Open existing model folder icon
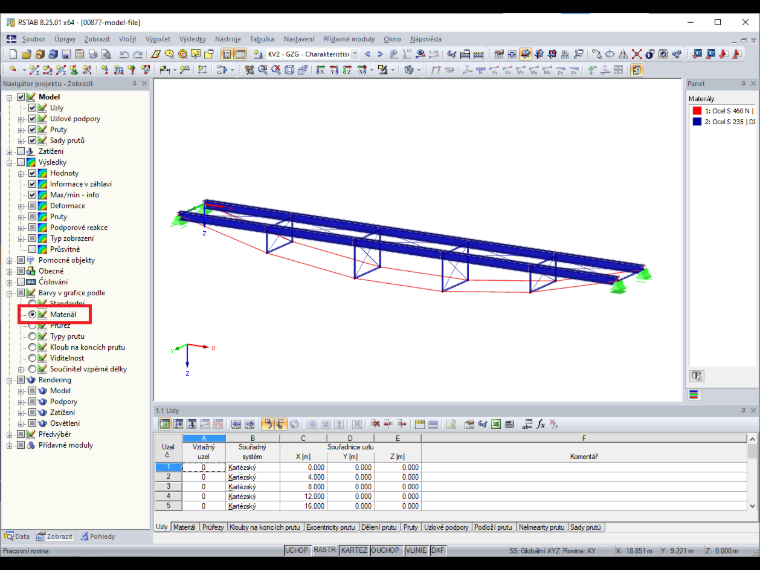 coord(27,54)
